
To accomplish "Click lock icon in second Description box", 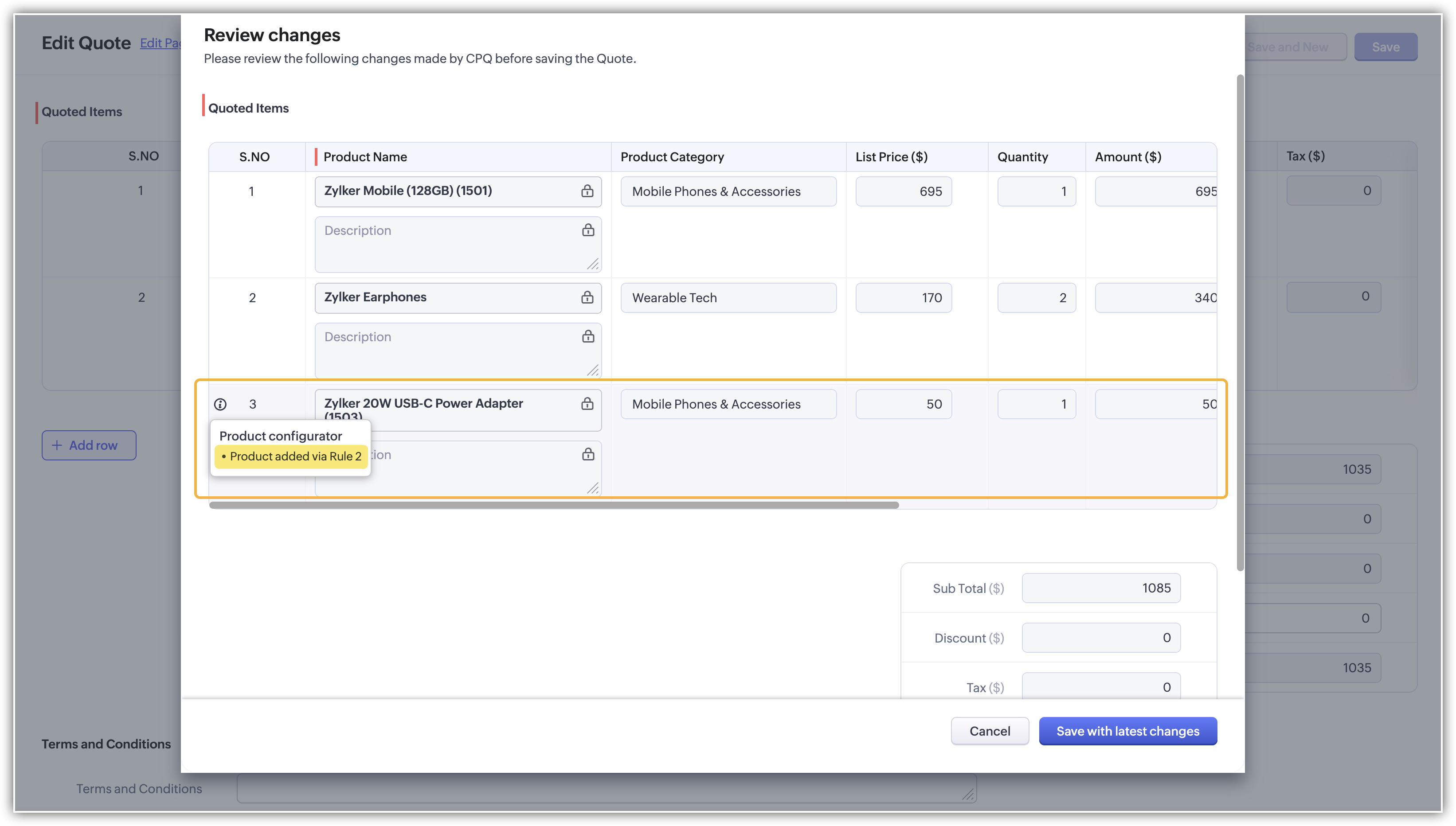I will (x=588, y=336).
